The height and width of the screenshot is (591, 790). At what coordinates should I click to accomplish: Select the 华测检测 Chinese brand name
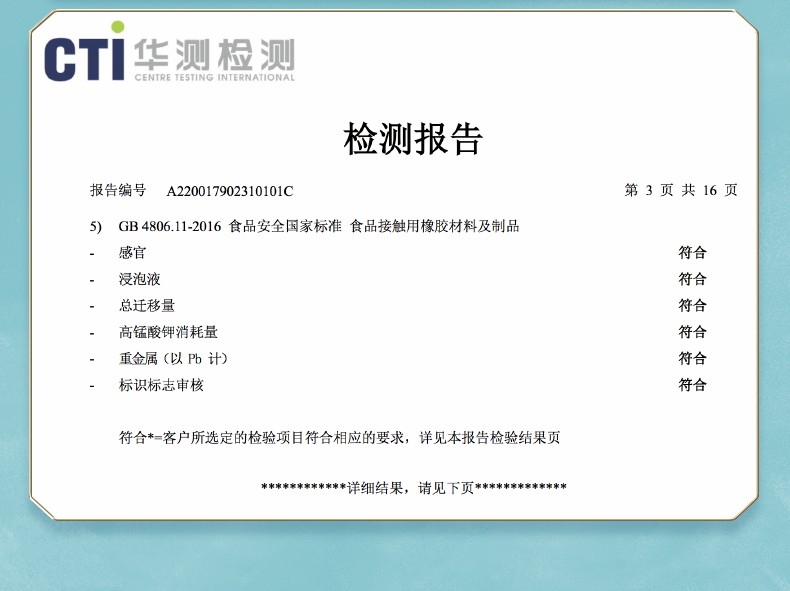(x=213, y=52)
